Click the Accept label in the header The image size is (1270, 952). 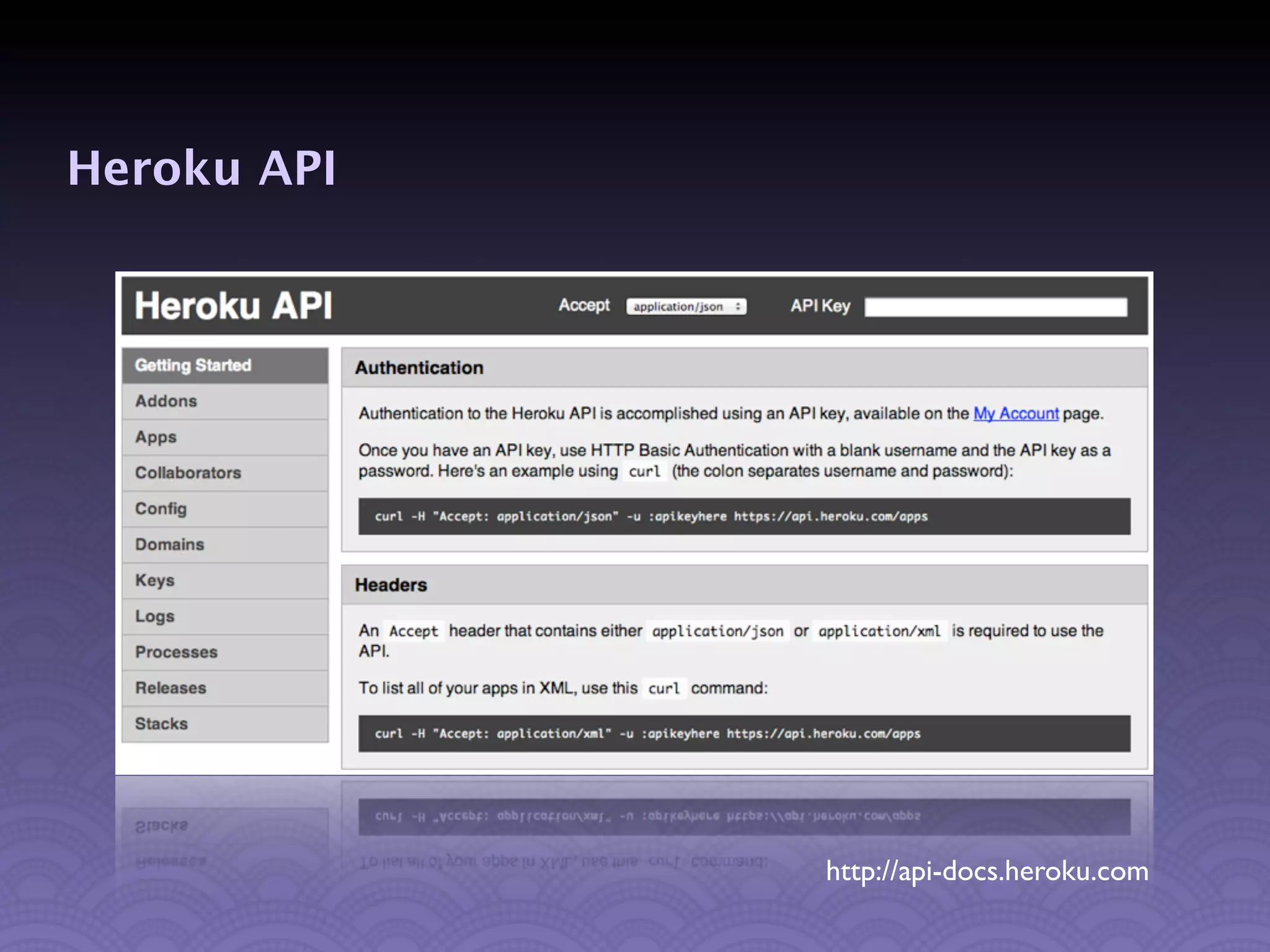pos(584,306)
